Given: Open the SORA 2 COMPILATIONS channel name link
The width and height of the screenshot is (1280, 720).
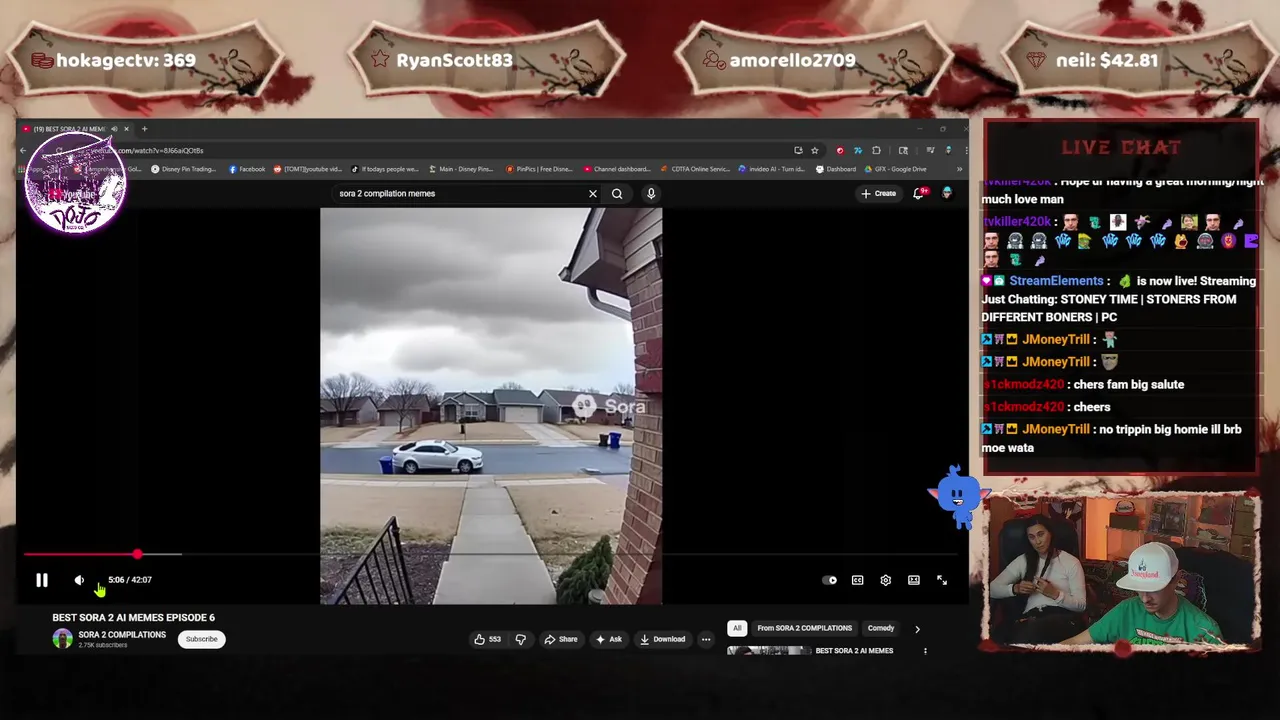Looking at the screenshot, I should click(122, 635).
